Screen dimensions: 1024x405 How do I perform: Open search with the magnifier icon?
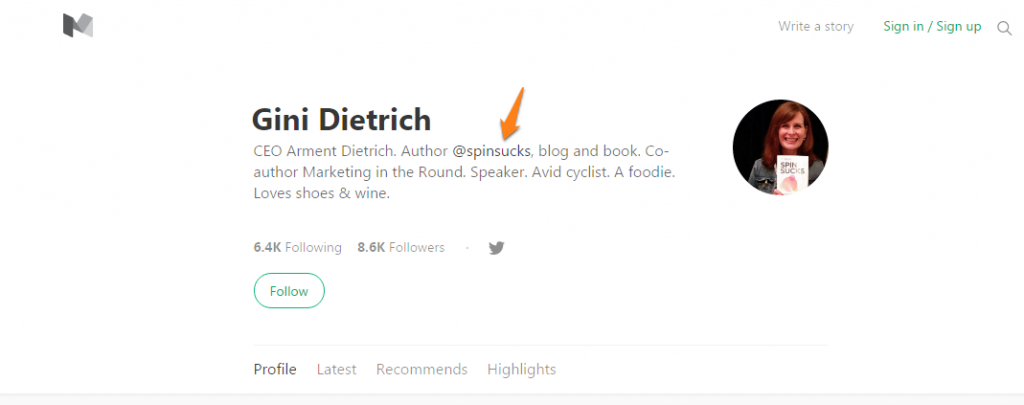click(x=1004, y=28)
